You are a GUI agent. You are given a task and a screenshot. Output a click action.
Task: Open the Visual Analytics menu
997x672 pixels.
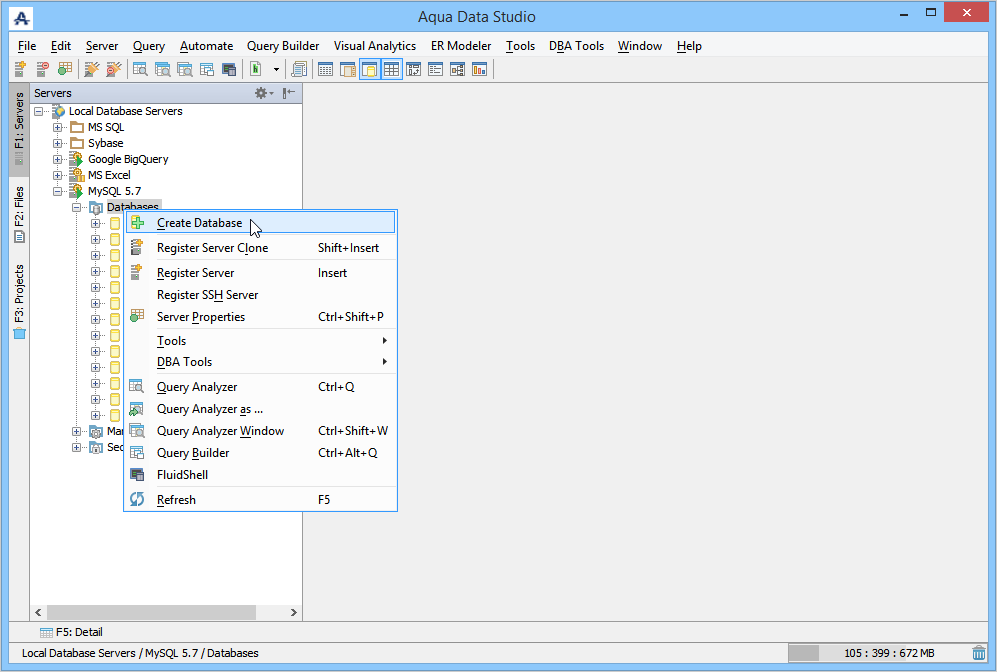(375, 46)
